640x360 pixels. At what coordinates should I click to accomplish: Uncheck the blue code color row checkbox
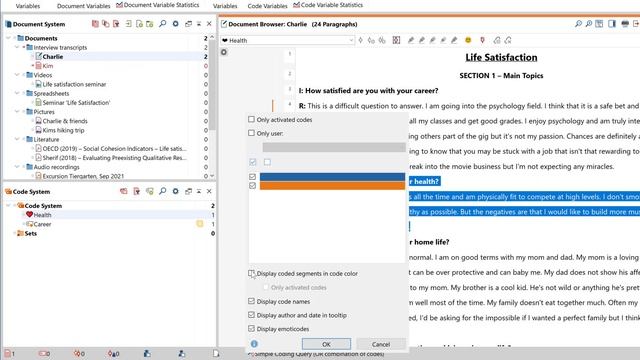point(252,177)
